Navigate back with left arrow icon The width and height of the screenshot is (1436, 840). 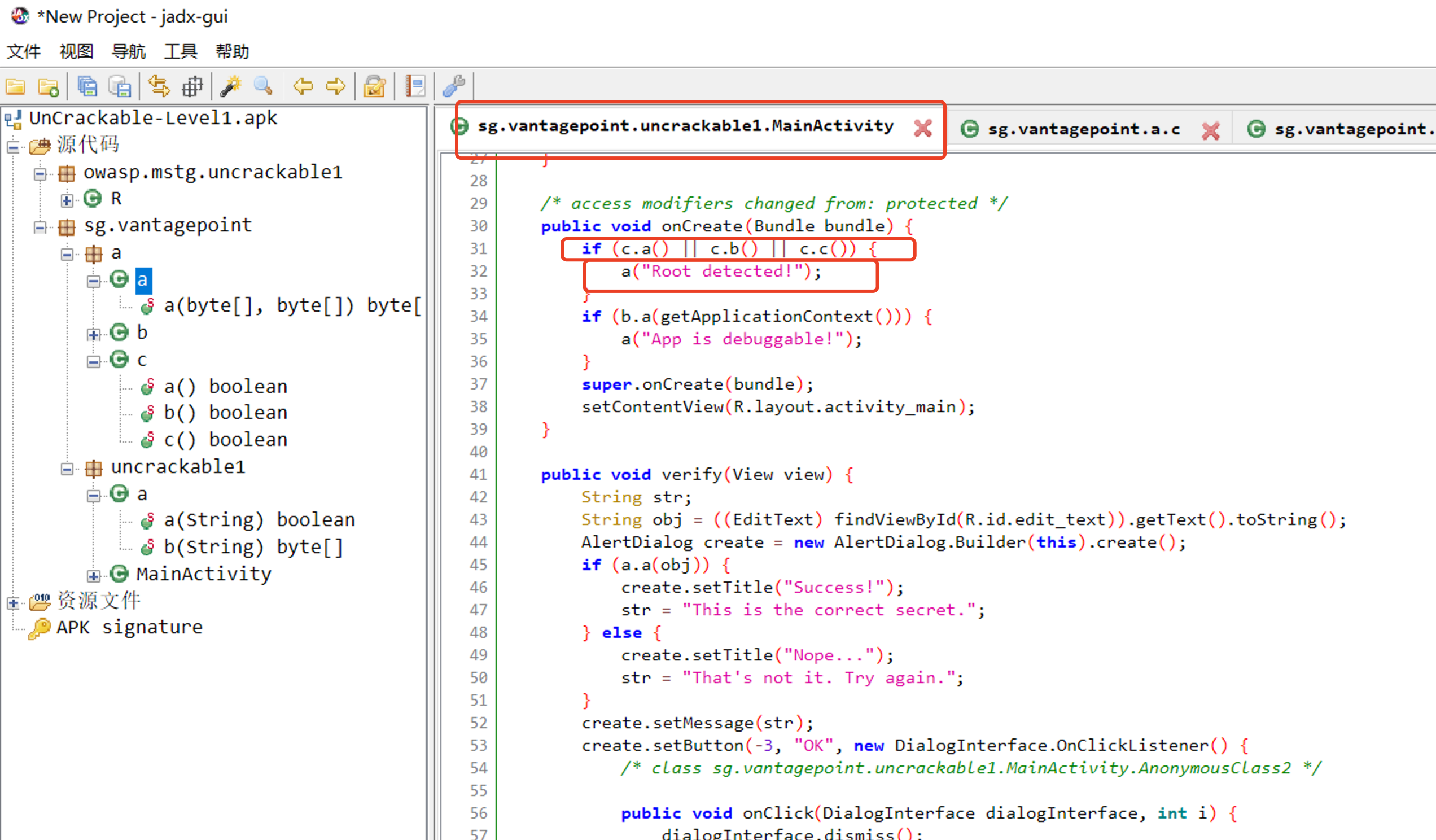[303, 86]
